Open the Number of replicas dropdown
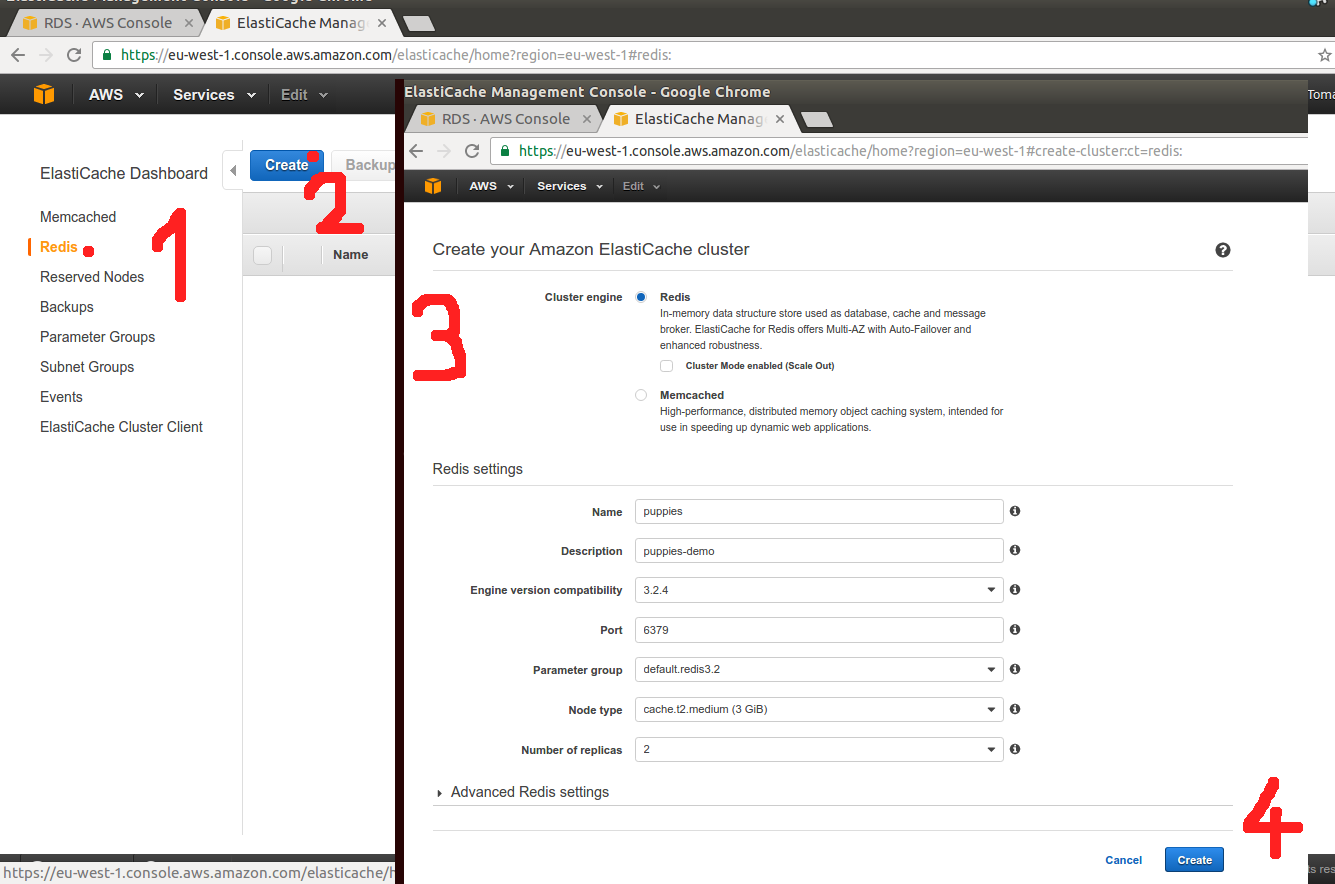This screenshot has width=1335, height=884. [819, 749]
